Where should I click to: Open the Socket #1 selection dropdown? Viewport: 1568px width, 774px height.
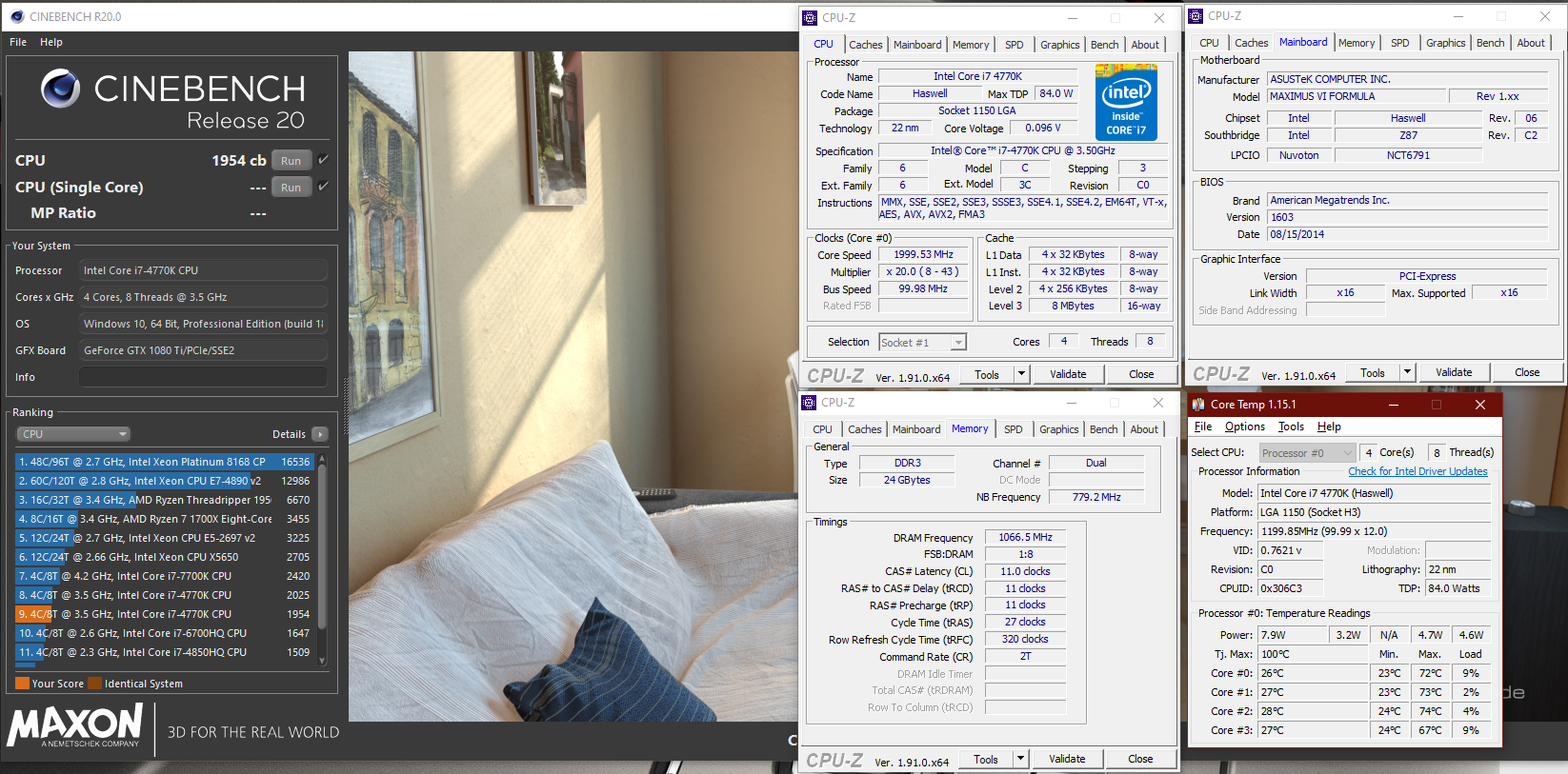coord(922,342)
